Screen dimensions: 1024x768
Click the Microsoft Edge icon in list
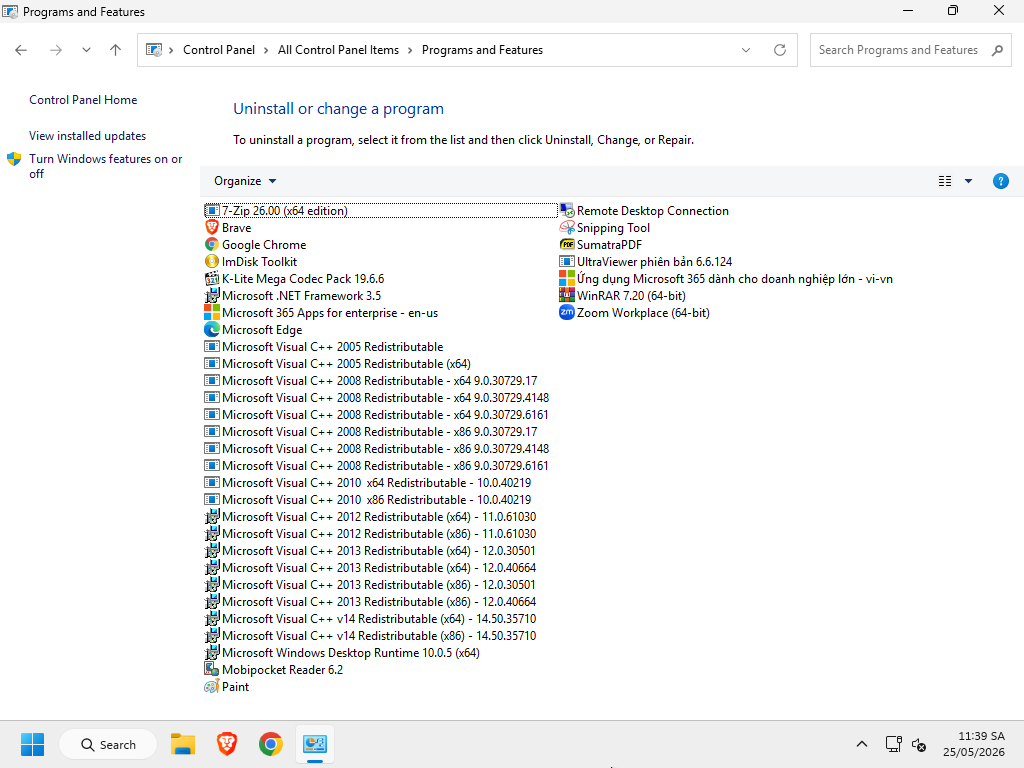[212, 329]
